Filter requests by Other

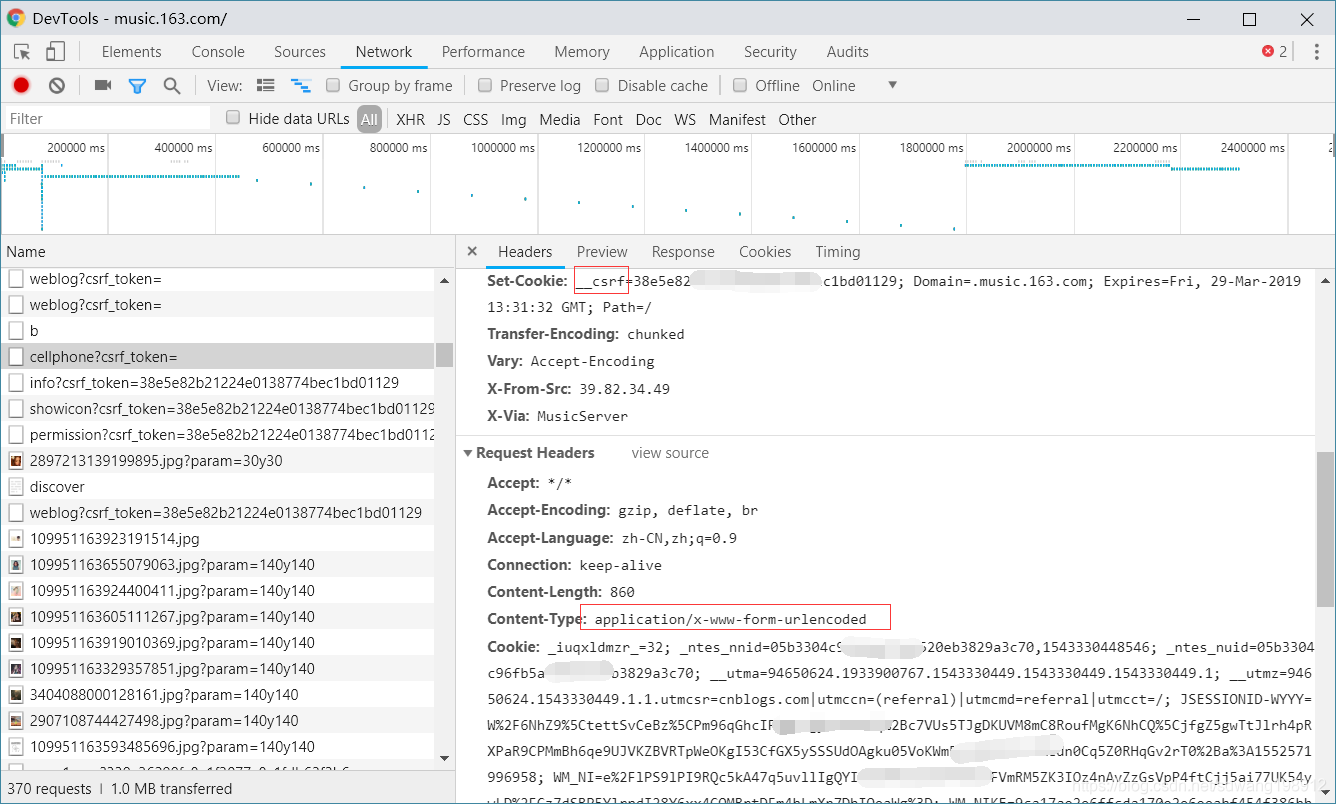tap(797, 119)
